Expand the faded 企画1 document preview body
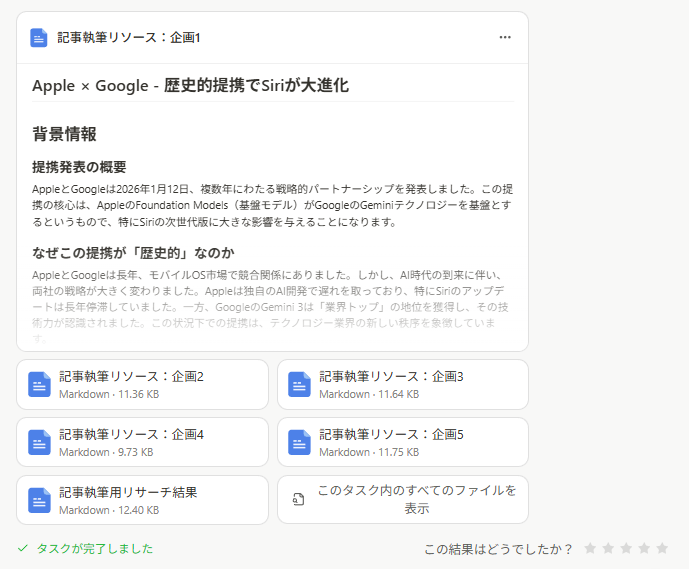 (x=272, y=300)
